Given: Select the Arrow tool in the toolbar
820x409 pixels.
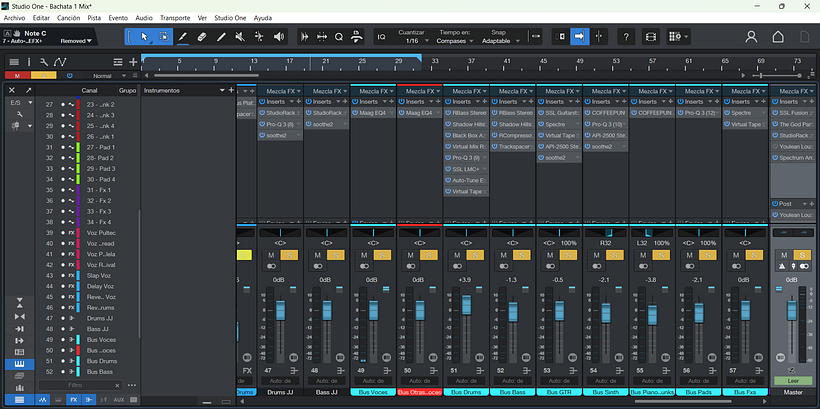Looking at the screenshot, I should pos(144,37).
